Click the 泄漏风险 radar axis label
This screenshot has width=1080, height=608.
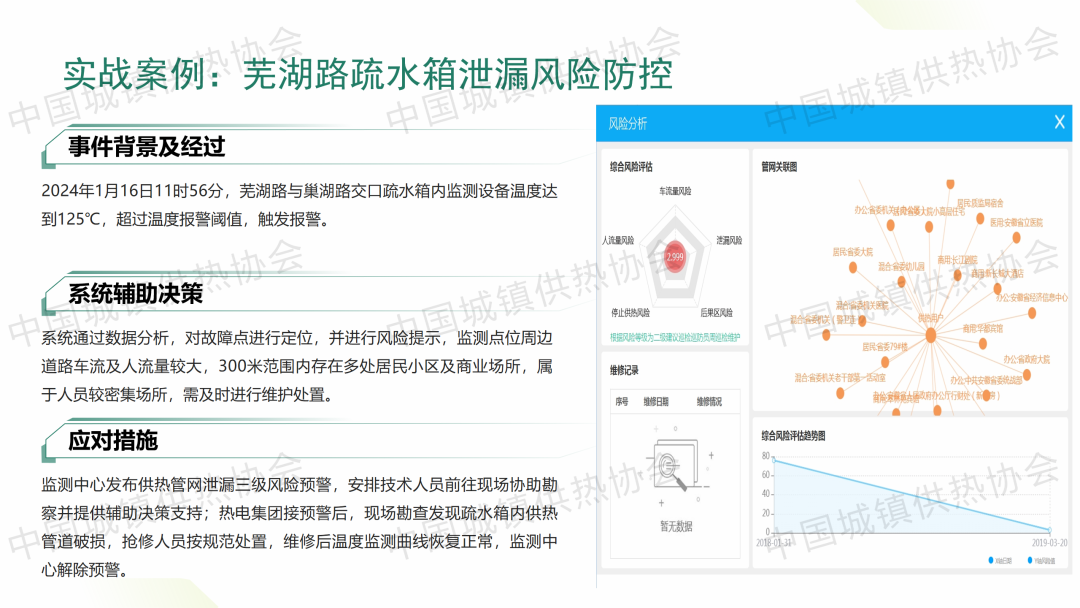[728, 240]
